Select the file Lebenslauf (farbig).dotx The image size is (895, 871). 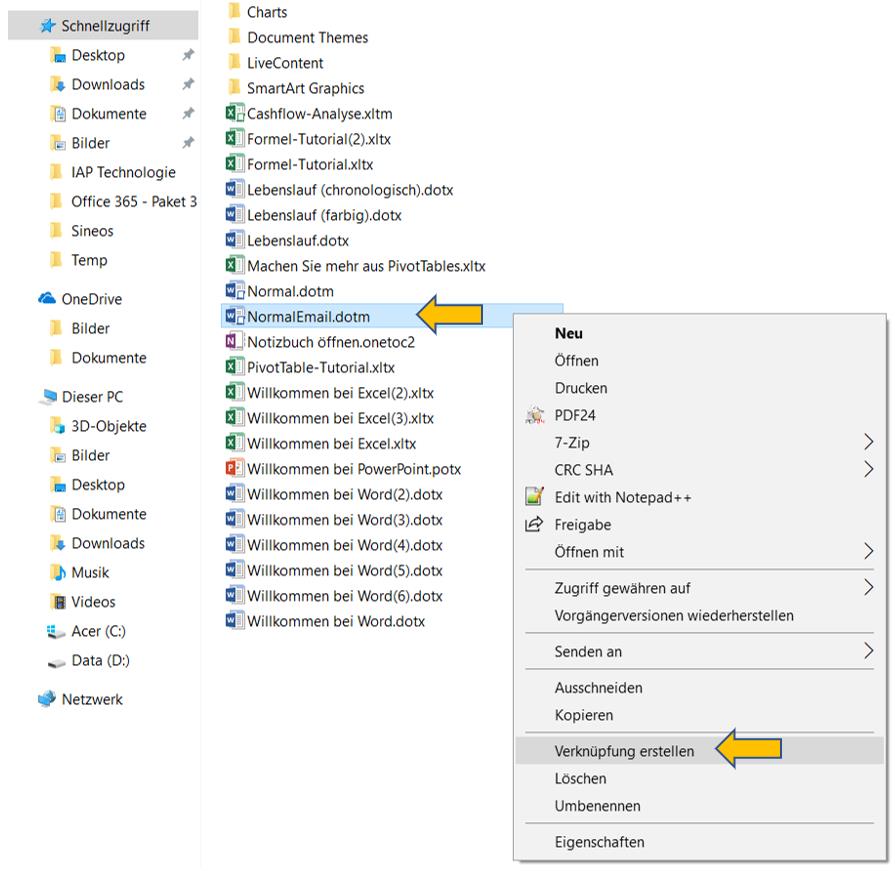pyautogui.click(x=324, y=215)
